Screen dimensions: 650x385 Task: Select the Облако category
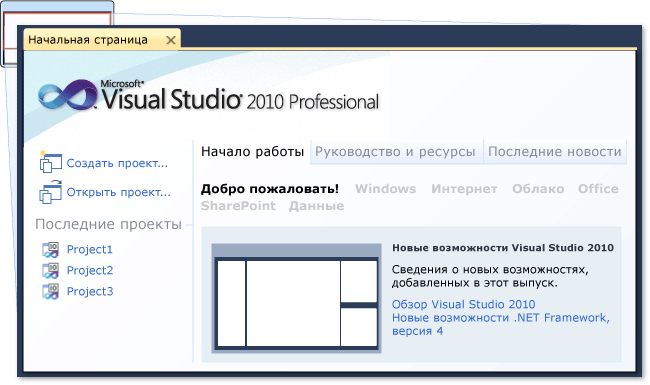tap(538, 189)
